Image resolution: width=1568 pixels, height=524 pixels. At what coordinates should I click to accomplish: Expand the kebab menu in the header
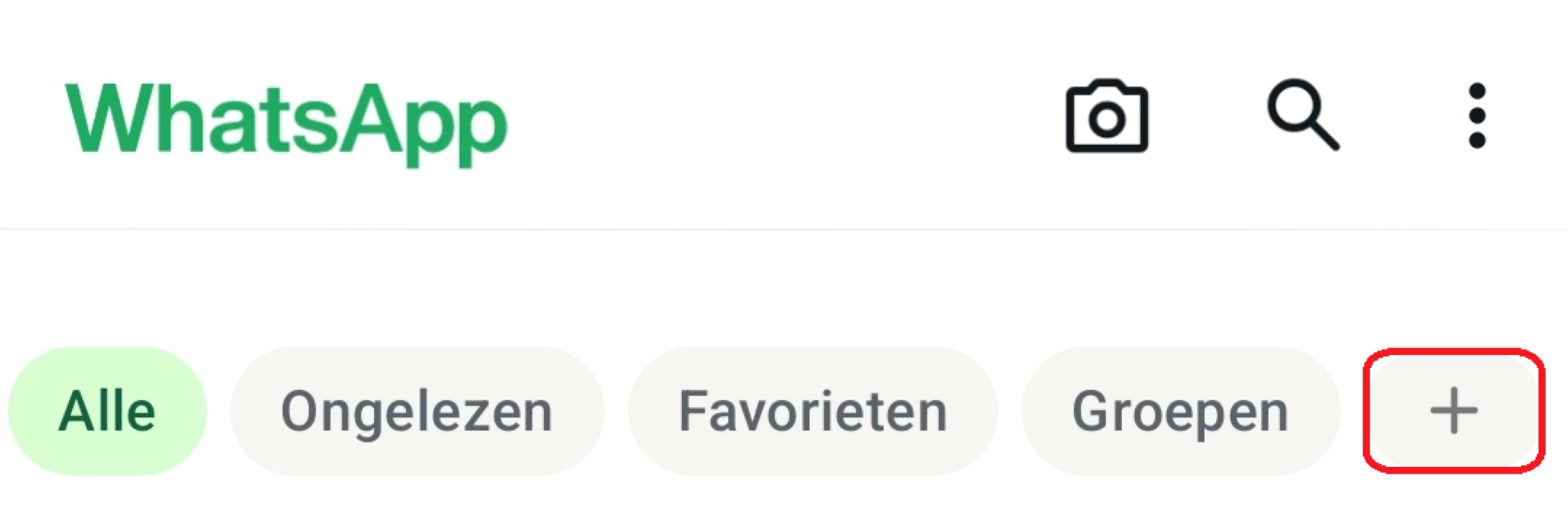(x=1477, y=115)
